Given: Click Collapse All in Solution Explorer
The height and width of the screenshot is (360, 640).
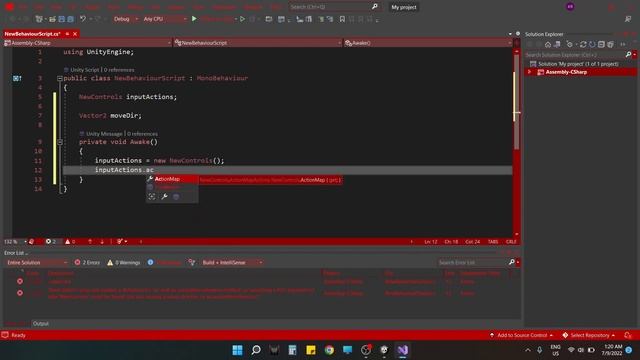Looking at the screenshot, I should pyautogui.click(x=601, y=44).
